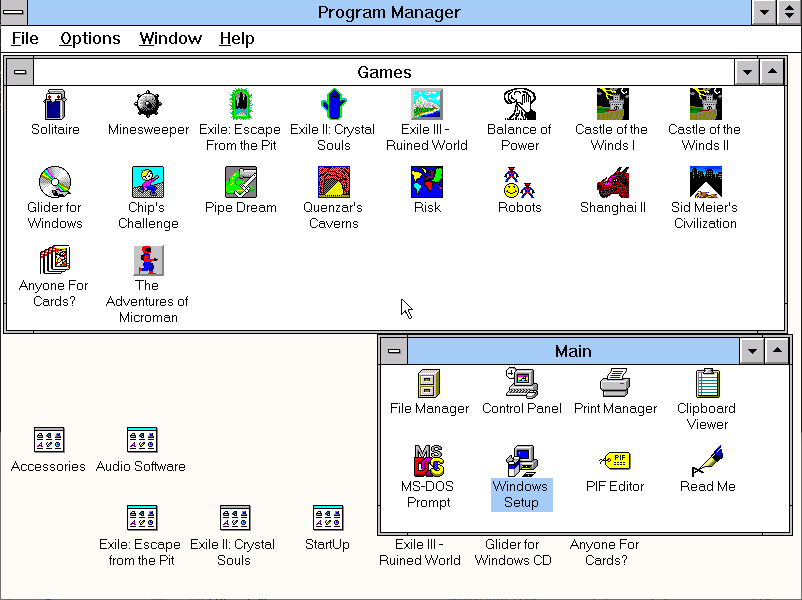
Task: Open the Window menu
Action: 170,38
